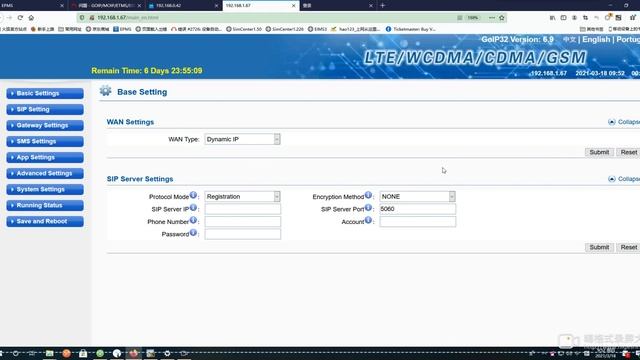Open the SimCenter1.50 bookmark
Viewport: 640px width, 360px height.
(244, 29)
